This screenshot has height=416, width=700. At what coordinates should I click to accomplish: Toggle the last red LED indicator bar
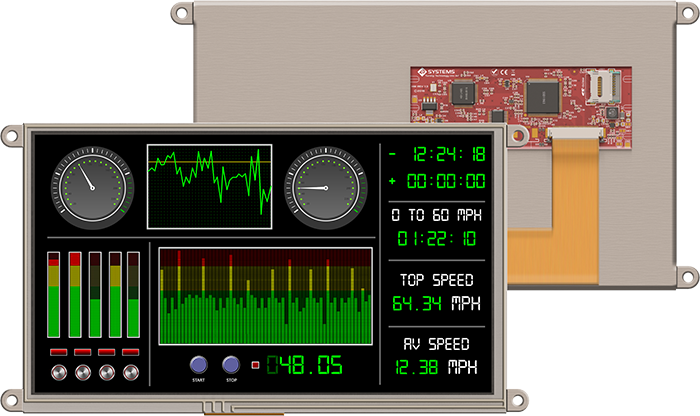[131, 352]
